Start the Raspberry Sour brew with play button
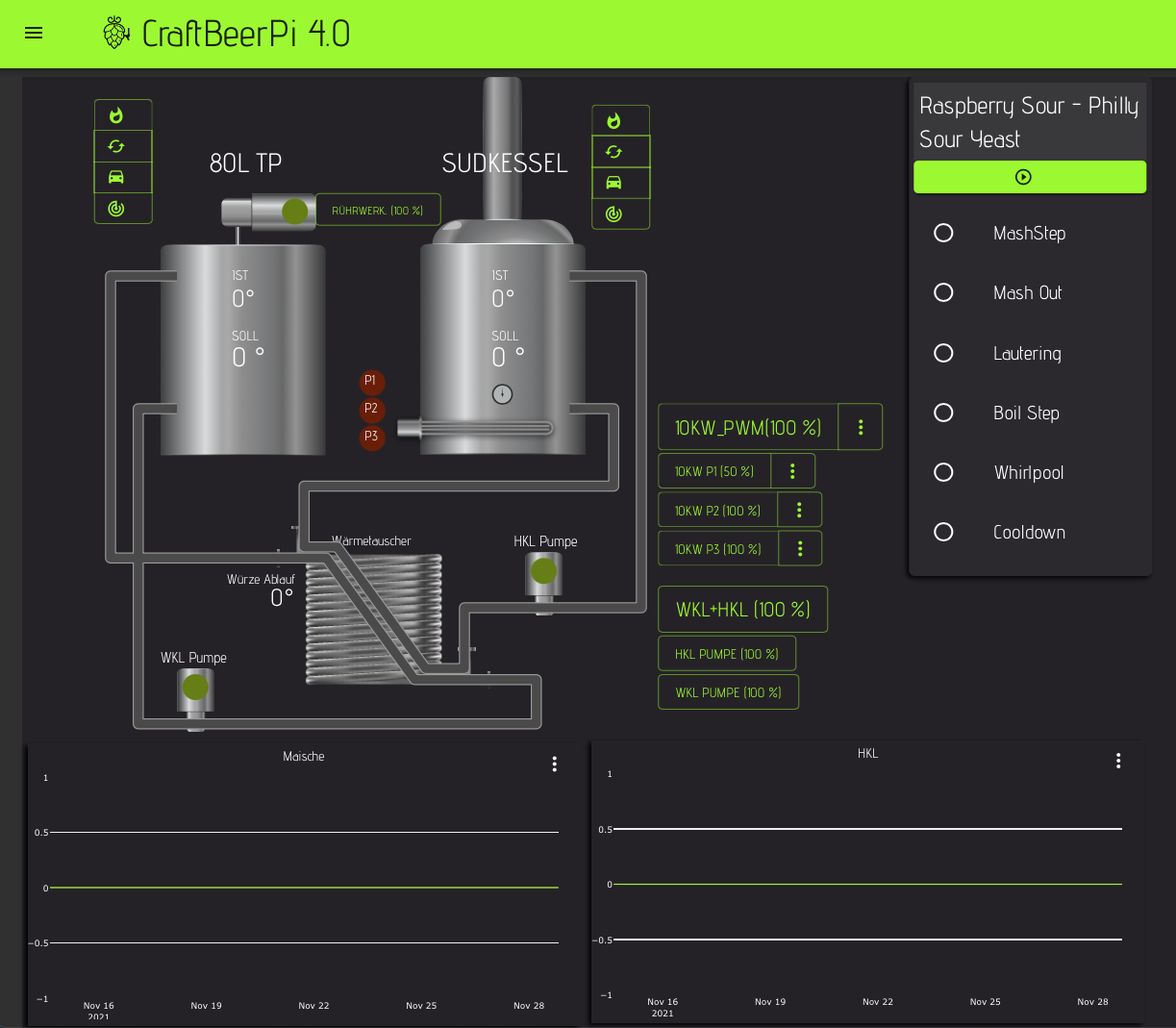This screenshot has width=1176, height=1028. (x=1023, y=177)
